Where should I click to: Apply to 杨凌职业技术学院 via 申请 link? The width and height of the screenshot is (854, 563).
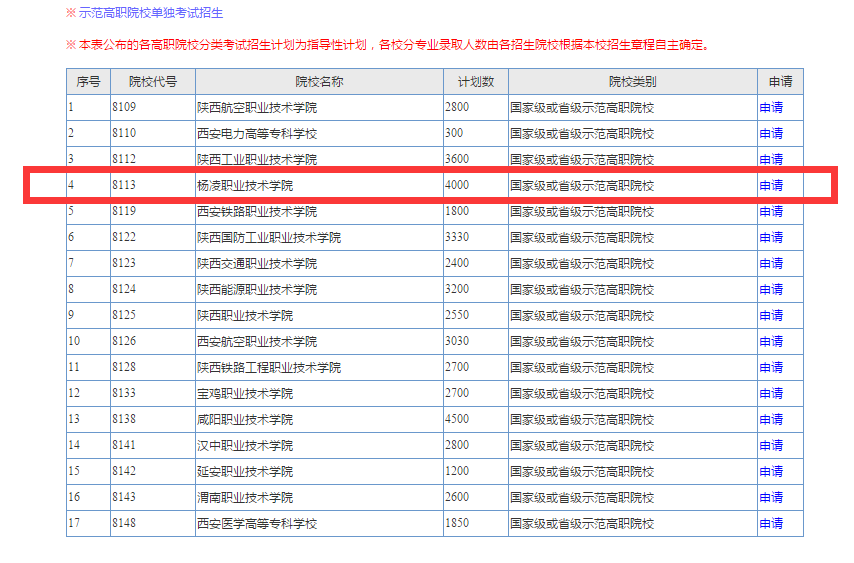tap(770, 185)
